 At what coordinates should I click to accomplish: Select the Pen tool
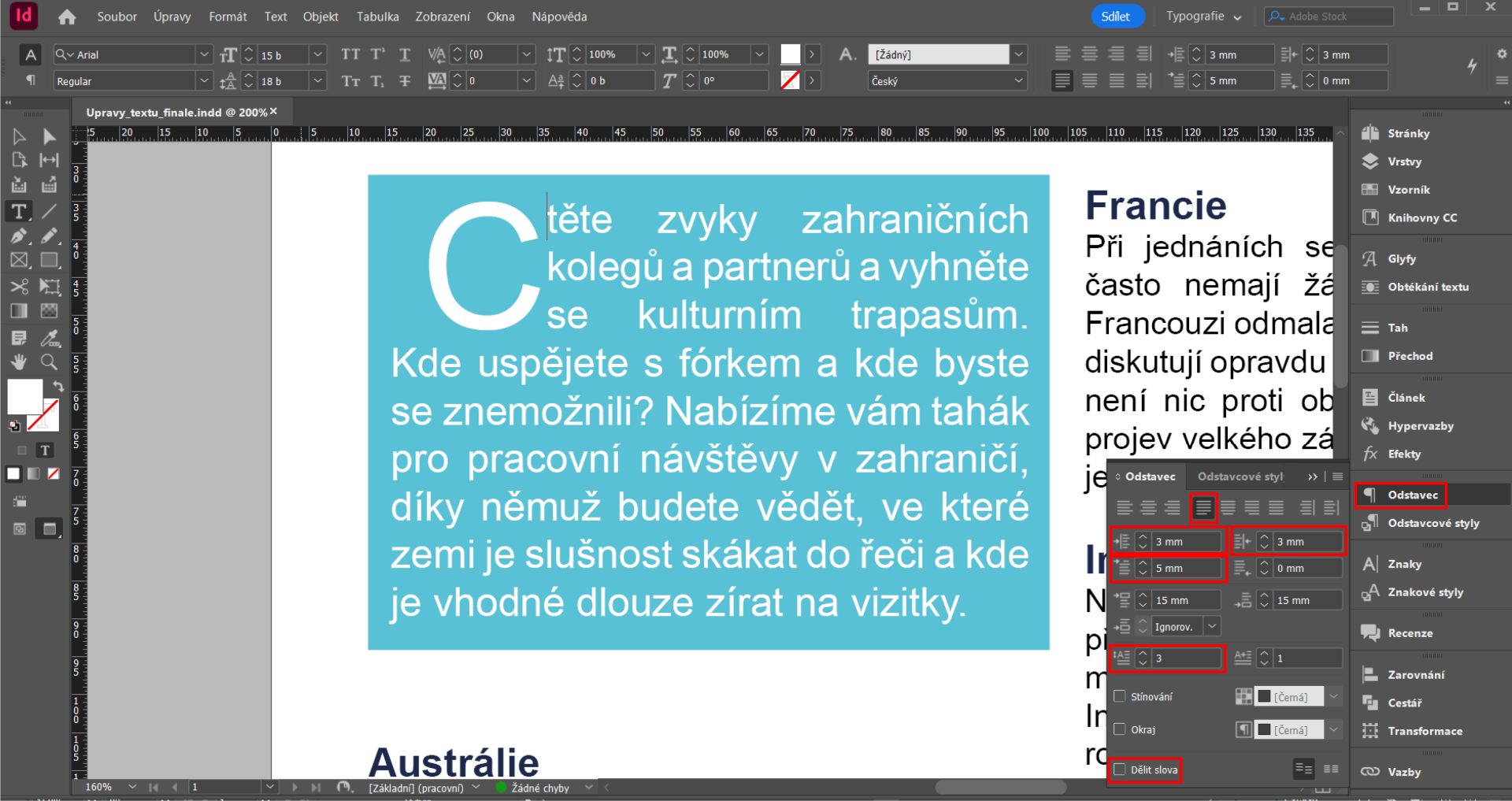pyautogui.click(x=19, y=235)
